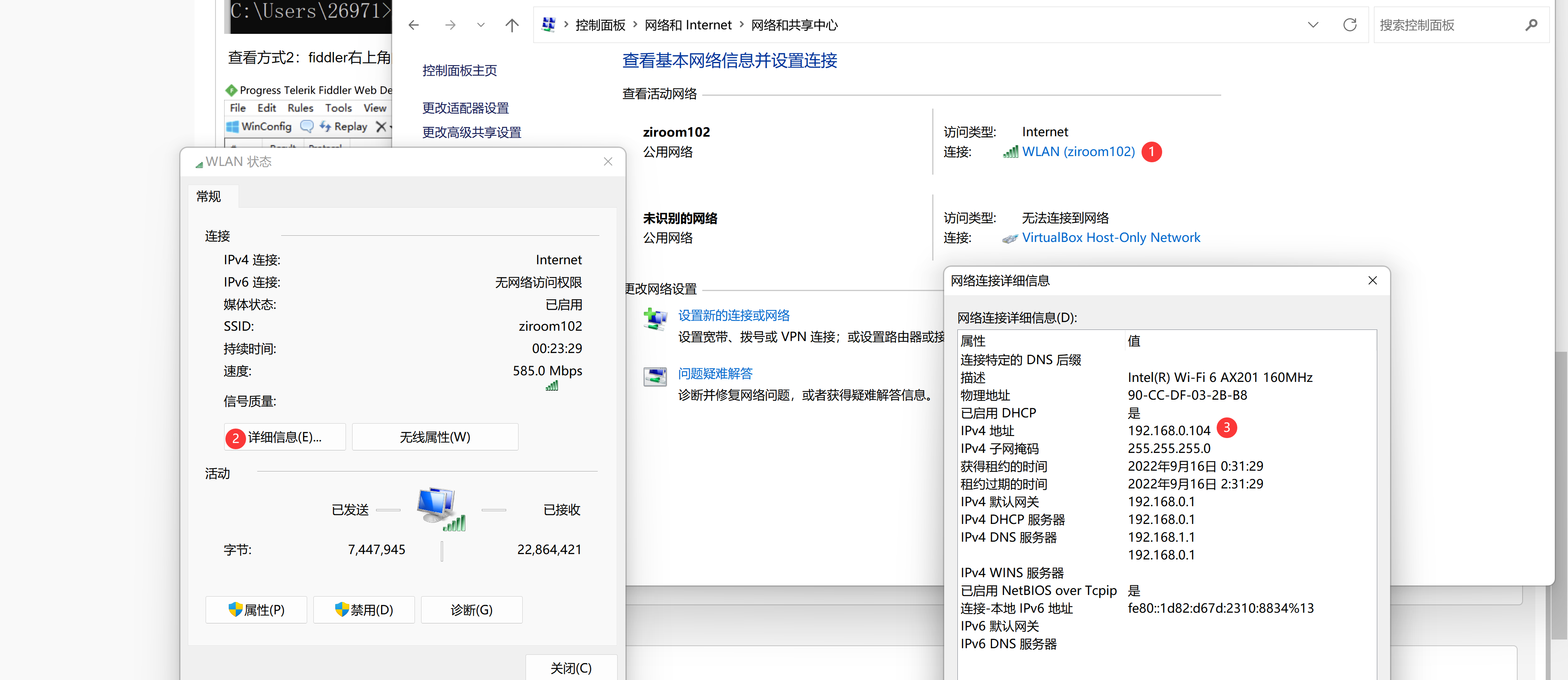Click the 无线属性(W) button
This screenshot has width=1568, height=680.
point(435,437)
